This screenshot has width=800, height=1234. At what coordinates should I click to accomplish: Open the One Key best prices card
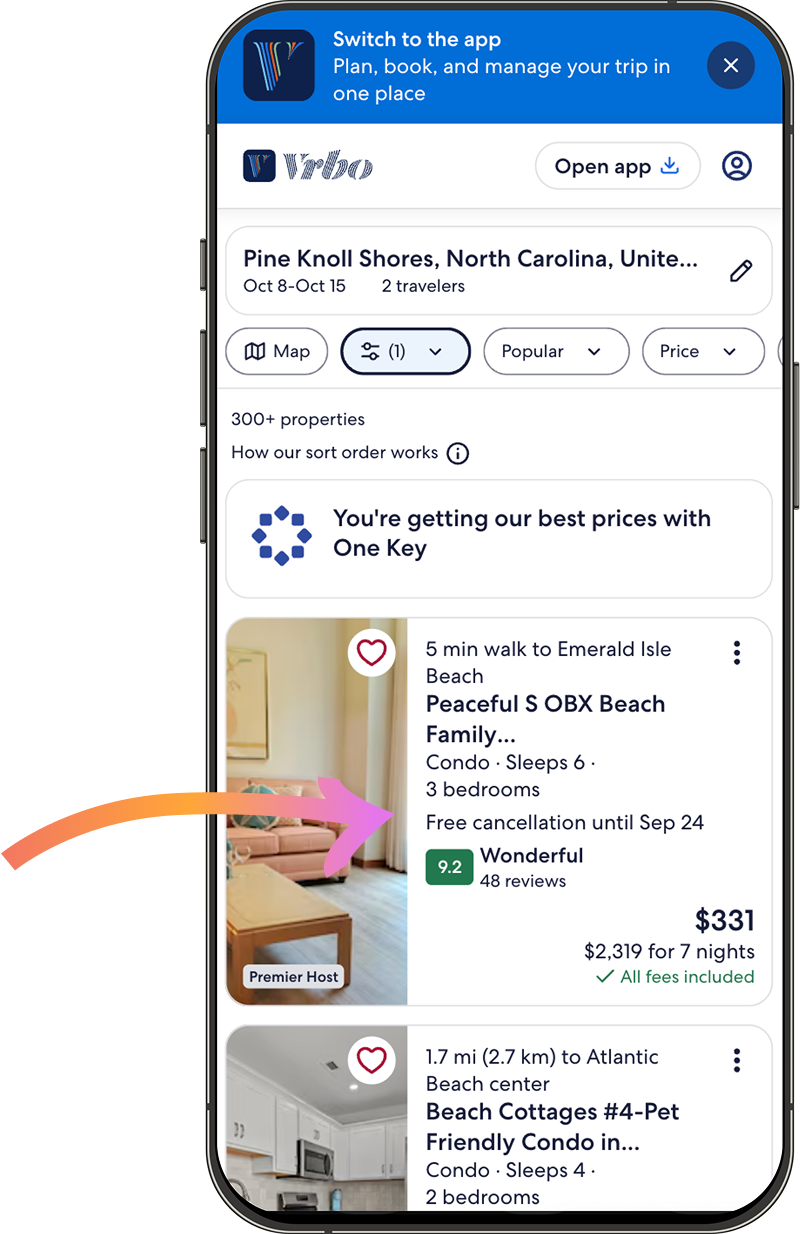tap(499, 539)
